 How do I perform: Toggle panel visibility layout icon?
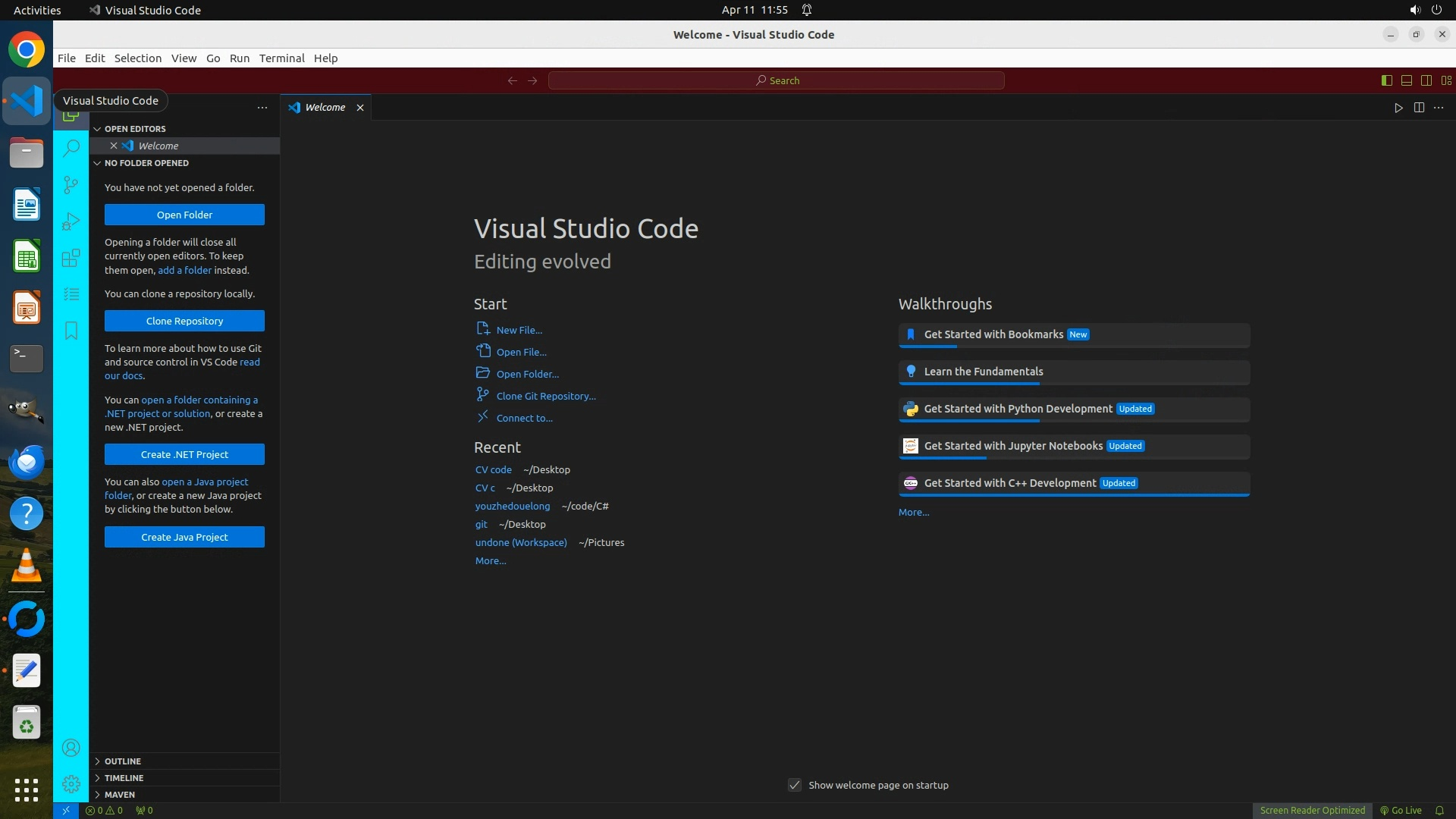(1406, 80)
